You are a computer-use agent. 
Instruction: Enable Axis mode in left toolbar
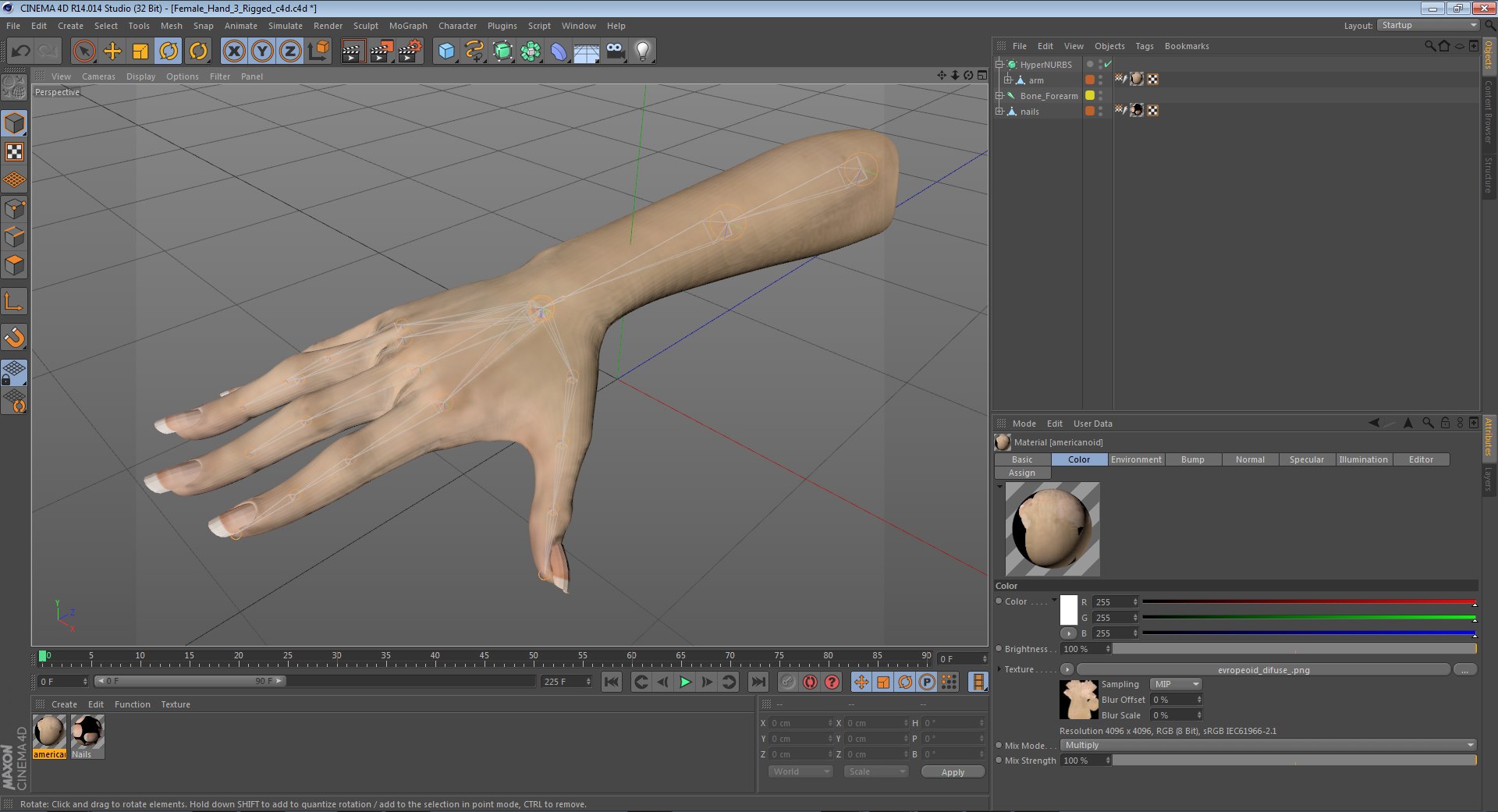[x=14, y=301]
